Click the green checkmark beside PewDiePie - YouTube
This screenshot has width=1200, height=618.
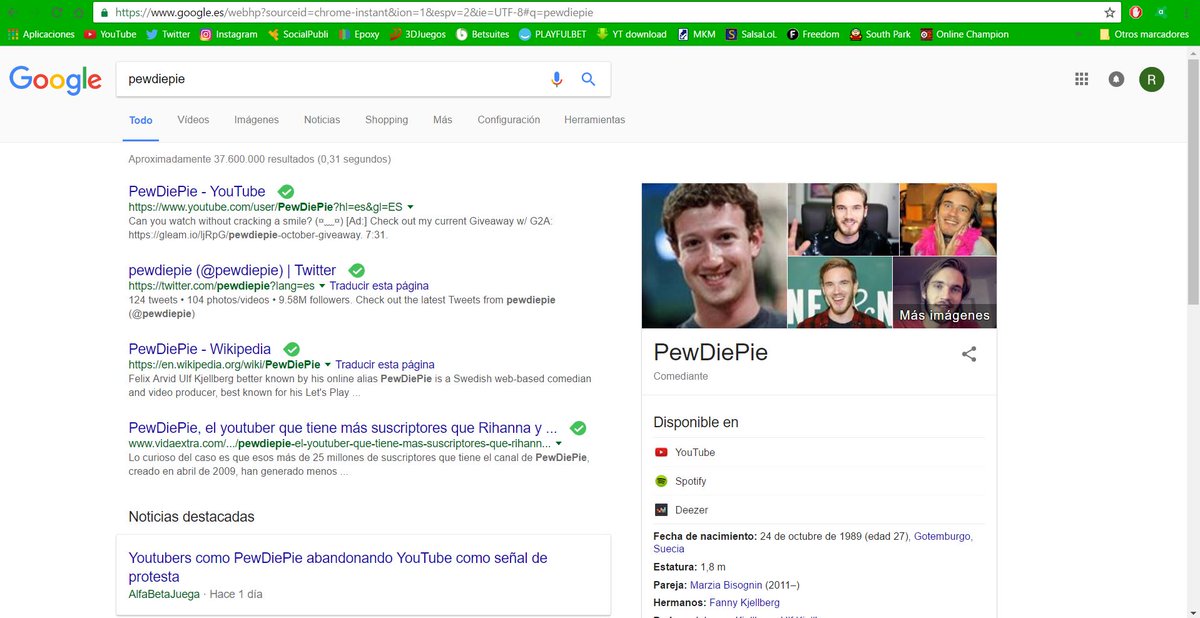(285, 191)
